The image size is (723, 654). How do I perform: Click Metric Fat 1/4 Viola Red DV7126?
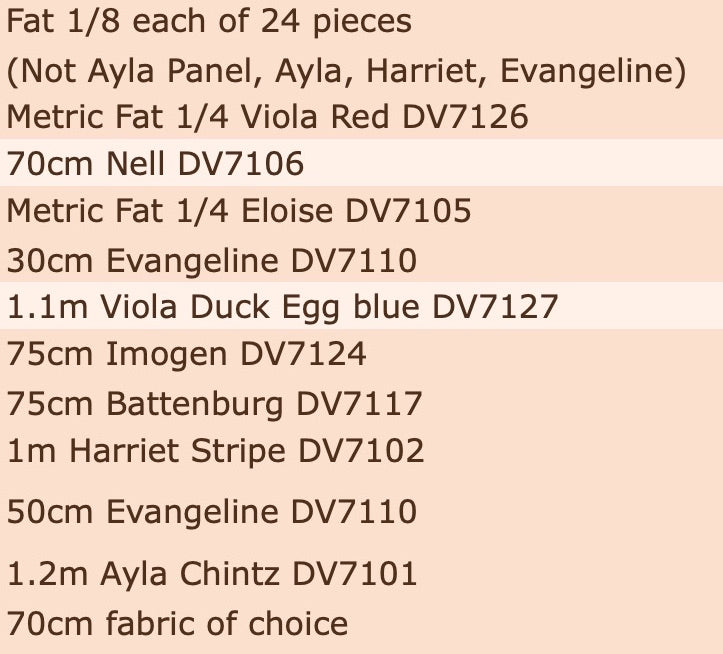[267, 116]
